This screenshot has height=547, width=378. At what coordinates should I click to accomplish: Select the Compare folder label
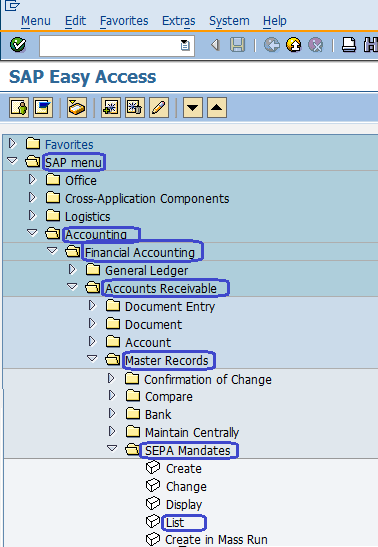click(169, 397)
